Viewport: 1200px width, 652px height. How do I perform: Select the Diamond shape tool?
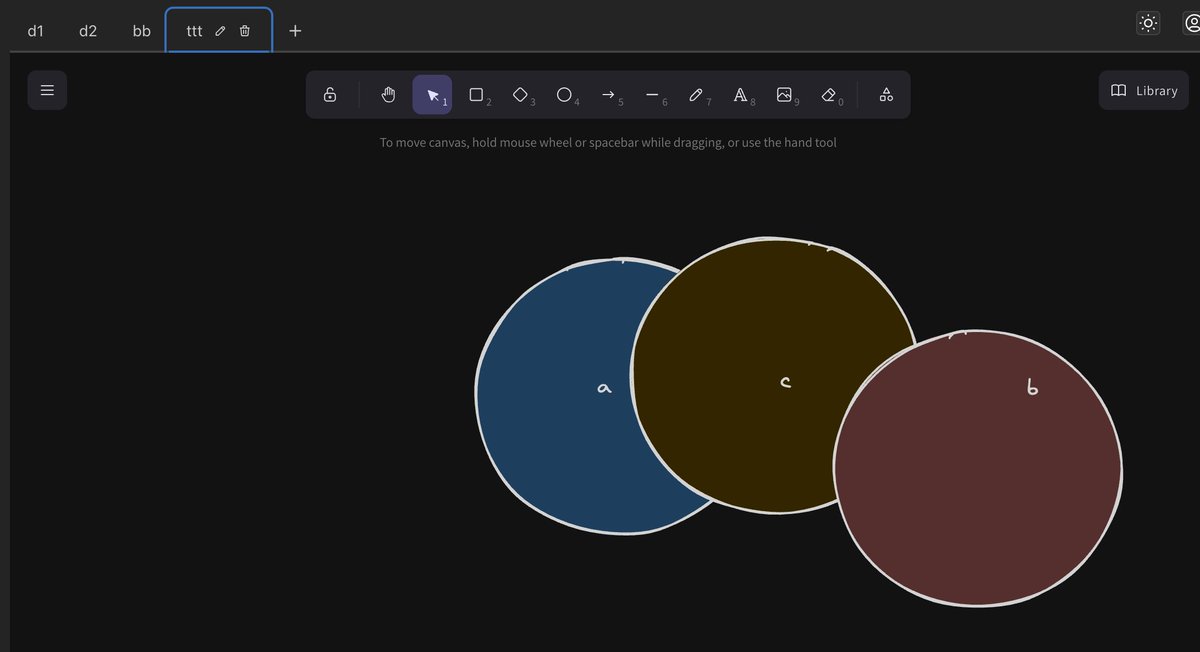[x=521, y=95]
